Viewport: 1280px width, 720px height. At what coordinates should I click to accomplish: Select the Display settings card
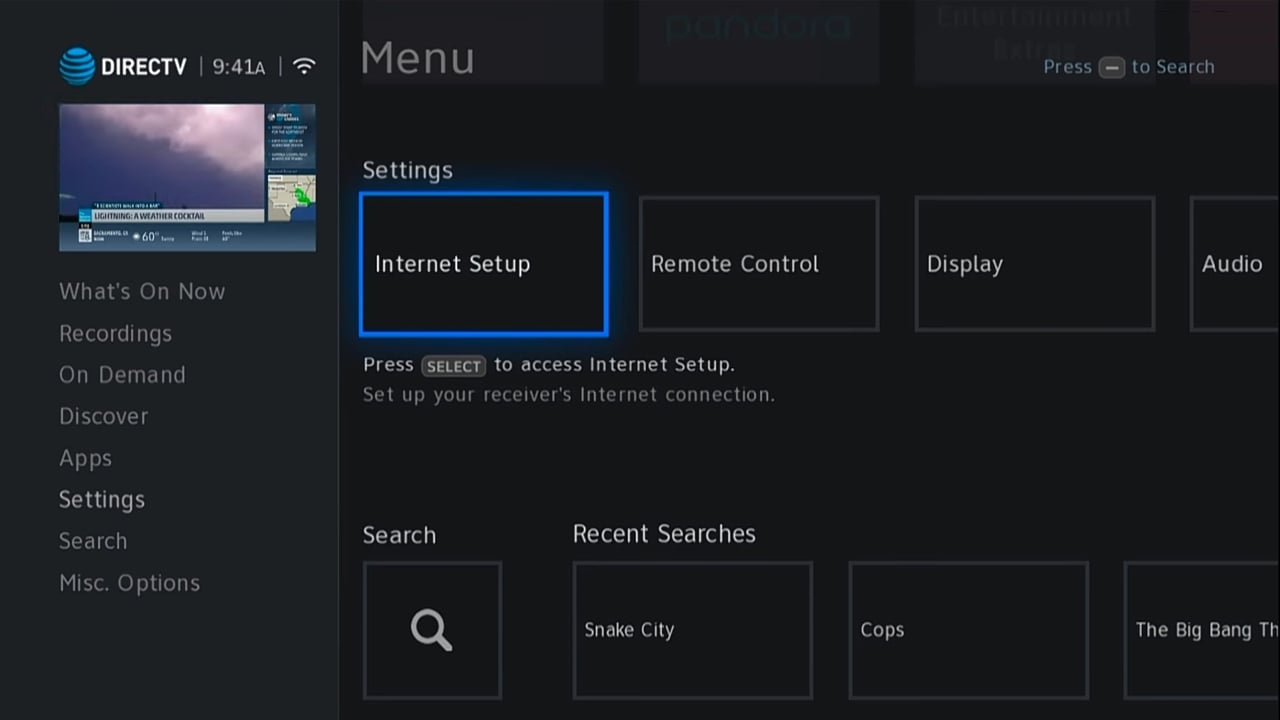pos(1034,264)
